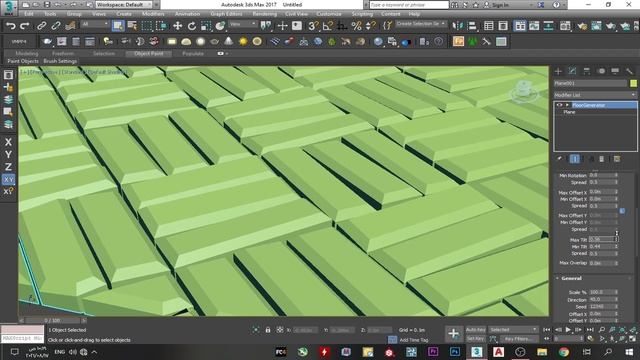This screenshot has height=360, width=640.
Task: Choose the Select Object tool
Action: coord(118,26)
